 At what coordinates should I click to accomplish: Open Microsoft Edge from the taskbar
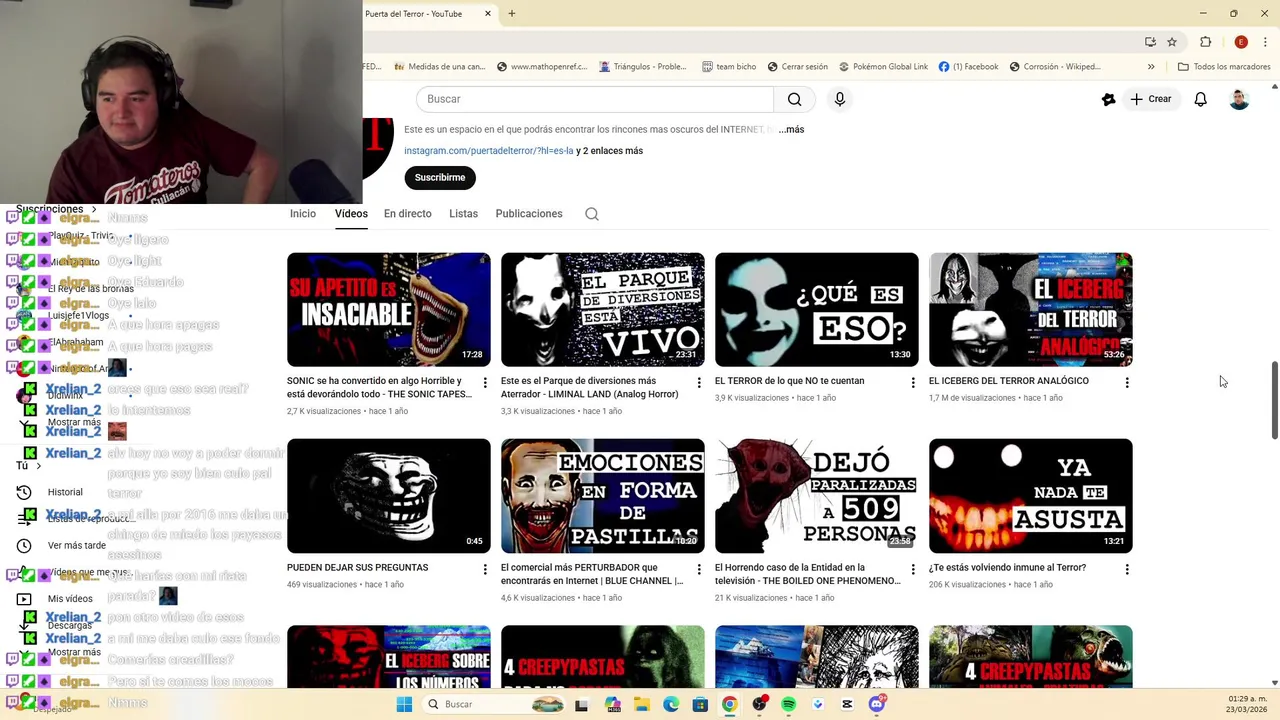(x=671, y=704)
